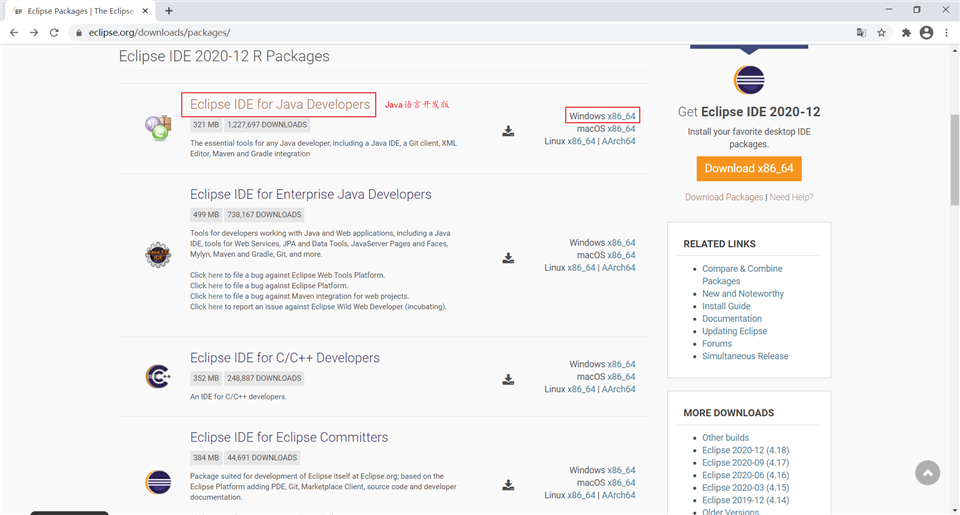960x515 pixels.
Task: Open Eclipse IDE for Eclipse Committers
Action: click(289, 437)
